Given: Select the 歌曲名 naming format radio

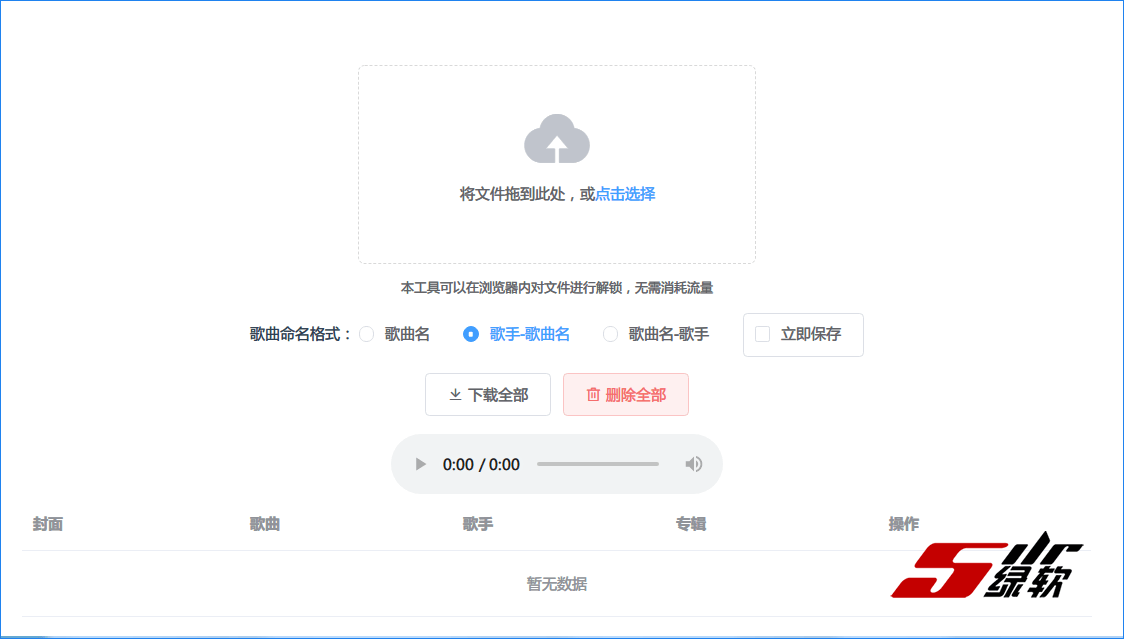Looking at the screenshot, I should click(x=367, y=334).
